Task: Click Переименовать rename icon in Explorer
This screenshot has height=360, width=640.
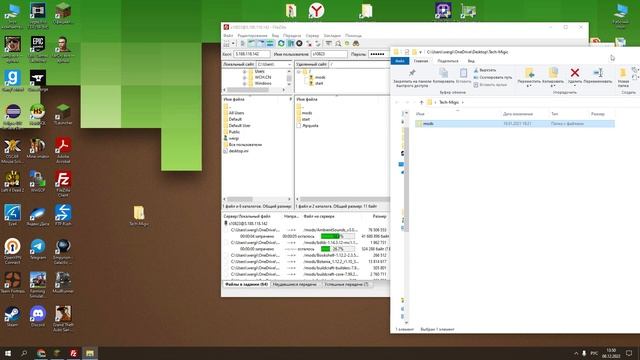Action: (x=598, y=73)
